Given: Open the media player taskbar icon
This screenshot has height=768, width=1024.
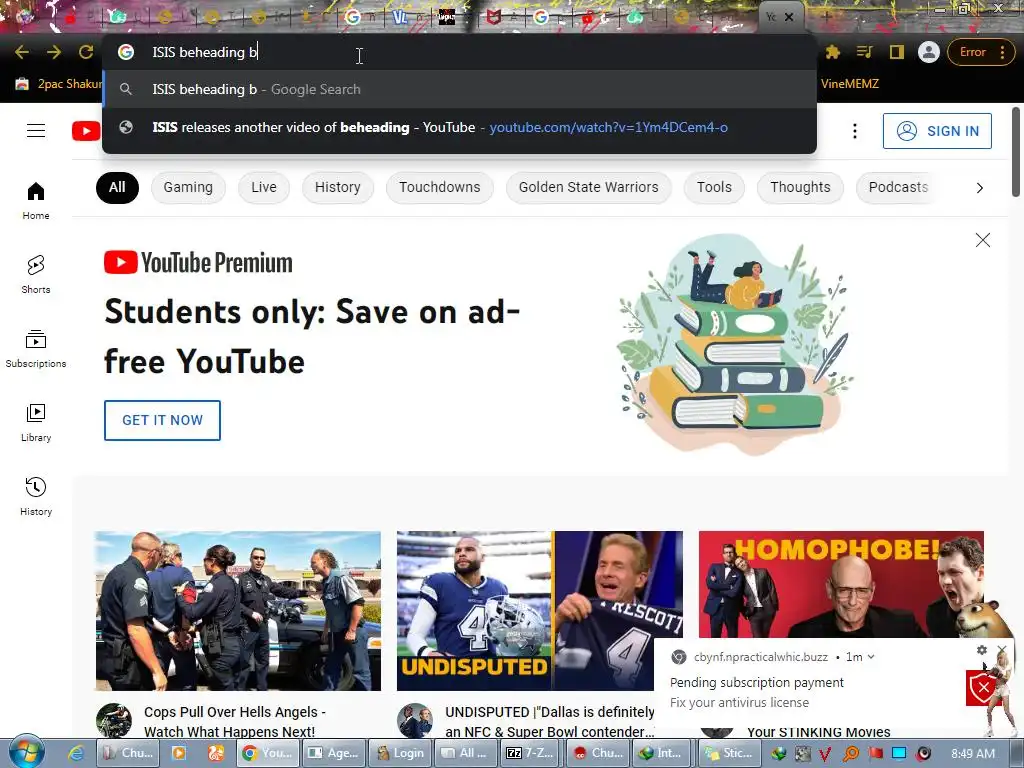Looking at the screenshot, I should [x=178, y=753].
